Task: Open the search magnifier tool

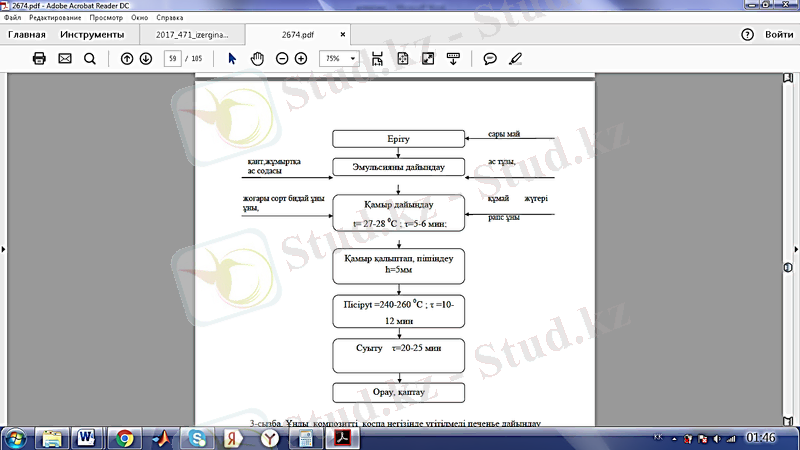Action: 90,59
